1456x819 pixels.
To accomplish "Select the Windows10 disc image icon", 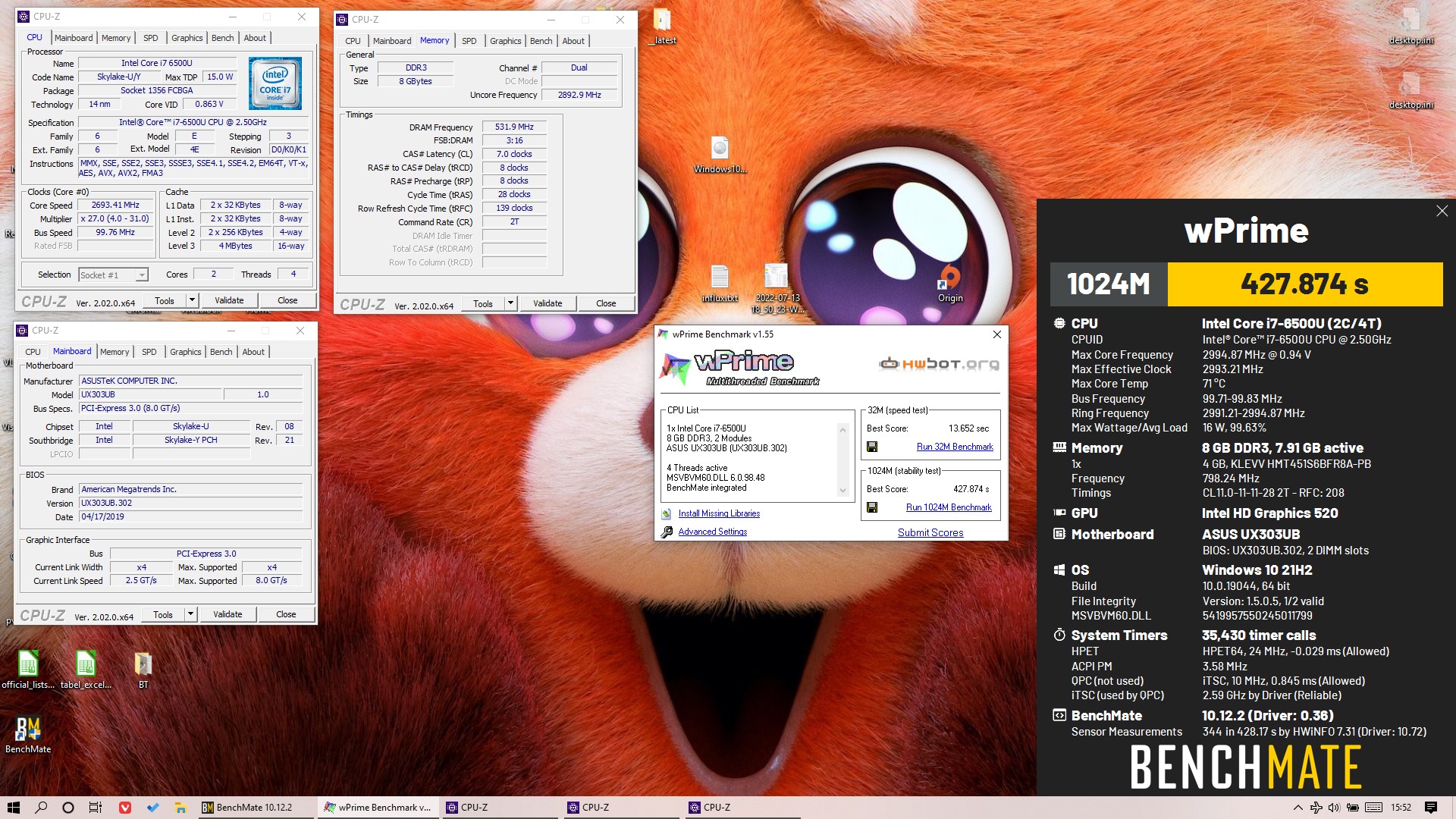I will tap(720, 154).
